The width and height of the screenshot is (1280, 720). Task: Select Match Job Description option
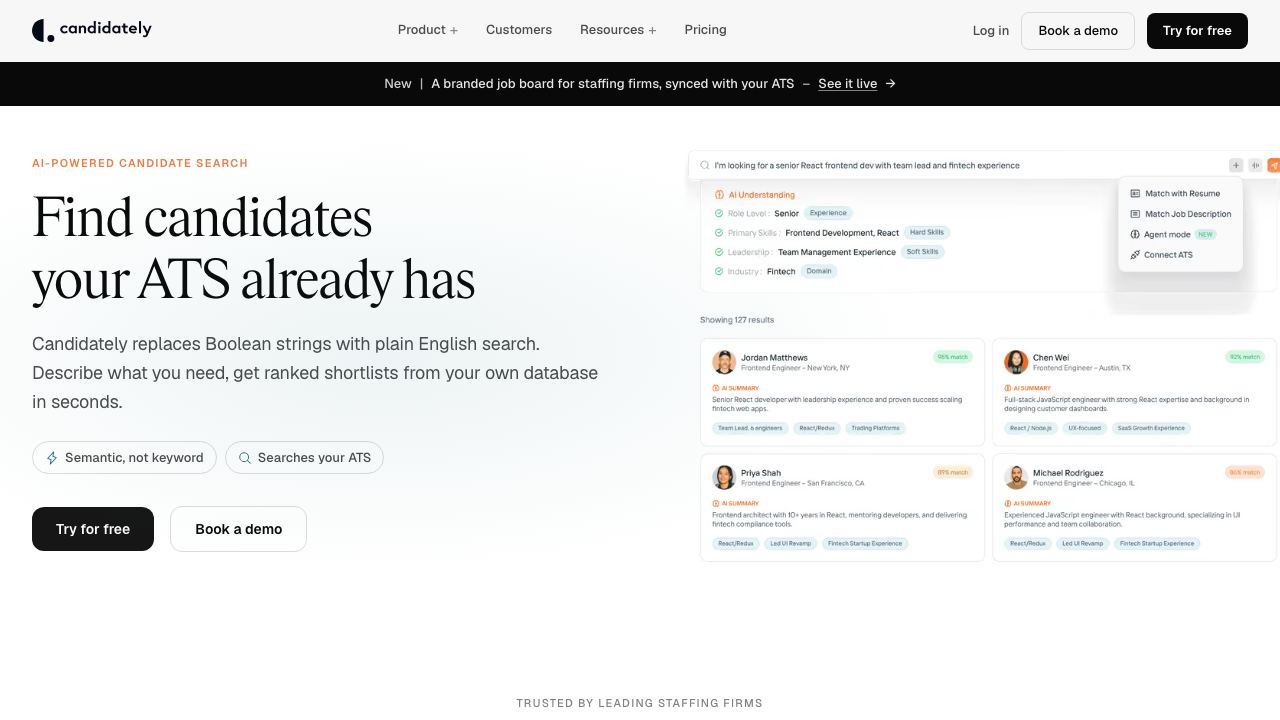point(1180,214)
